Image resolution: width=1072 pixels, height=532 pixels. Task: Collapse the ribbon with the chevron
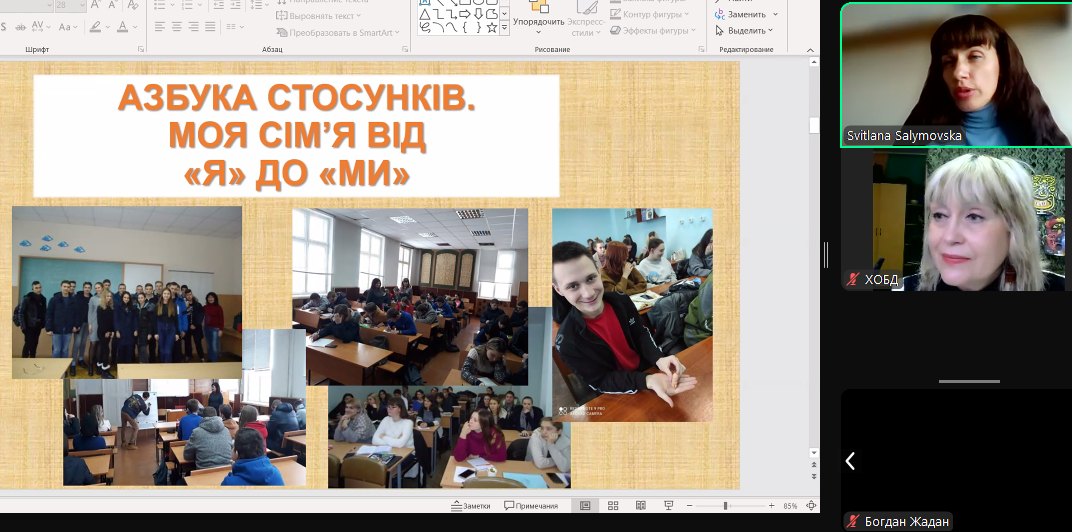point(810,50)
